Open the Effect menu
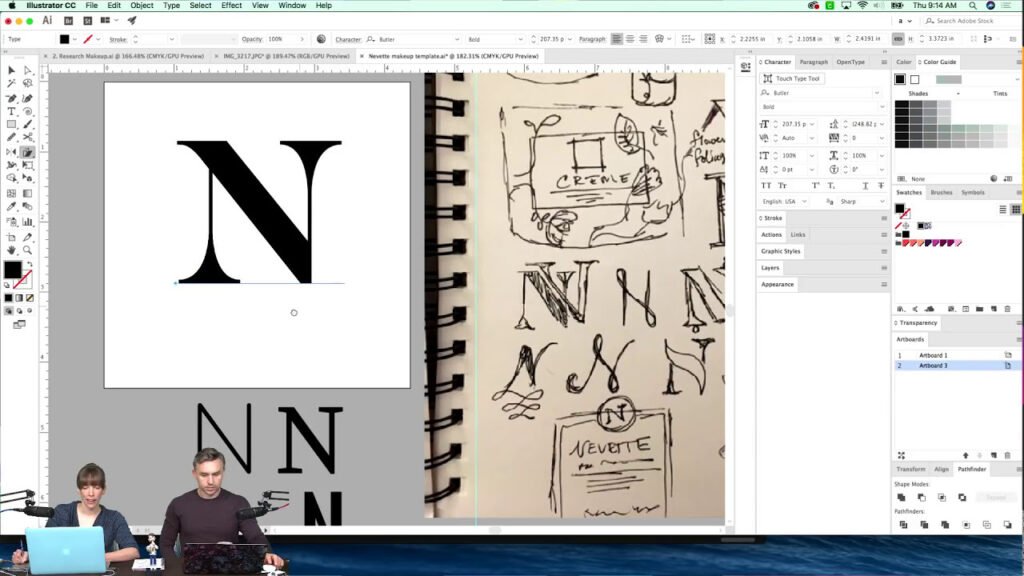The width and height of the screenshot is (1024, 576). [x=231, y=5]
